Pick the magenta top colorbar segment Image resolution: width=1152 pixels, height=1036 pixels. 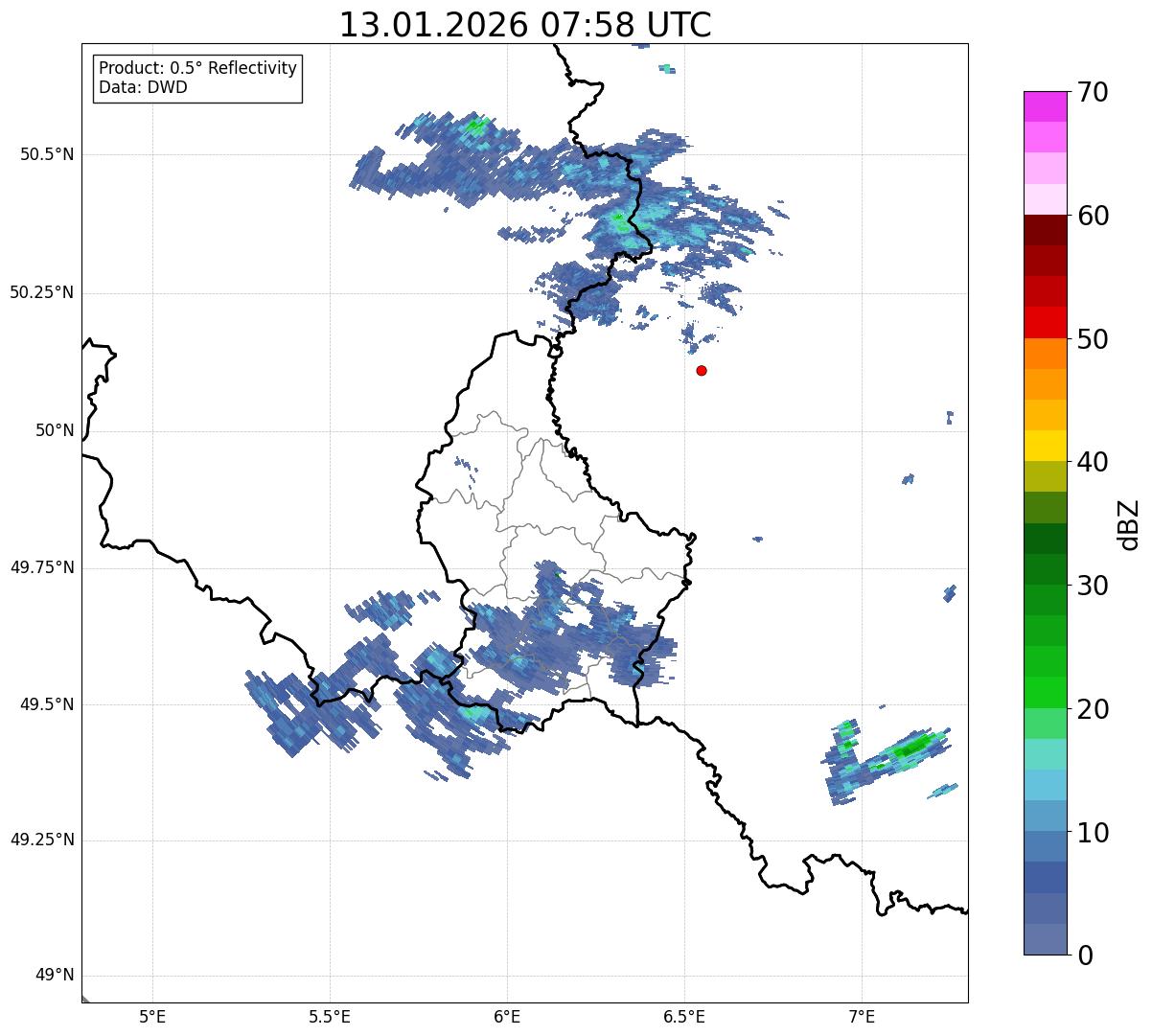click(x=1046, y=106)
